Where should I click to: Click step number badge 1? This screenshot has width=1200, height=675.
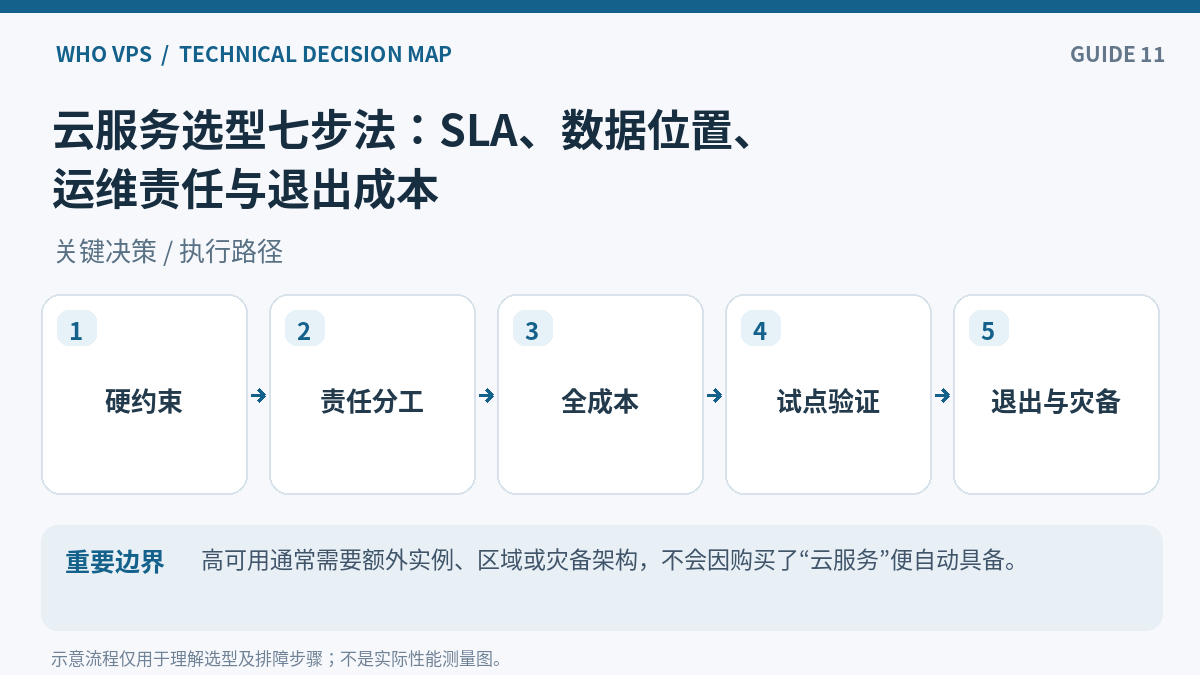point(77,329)
